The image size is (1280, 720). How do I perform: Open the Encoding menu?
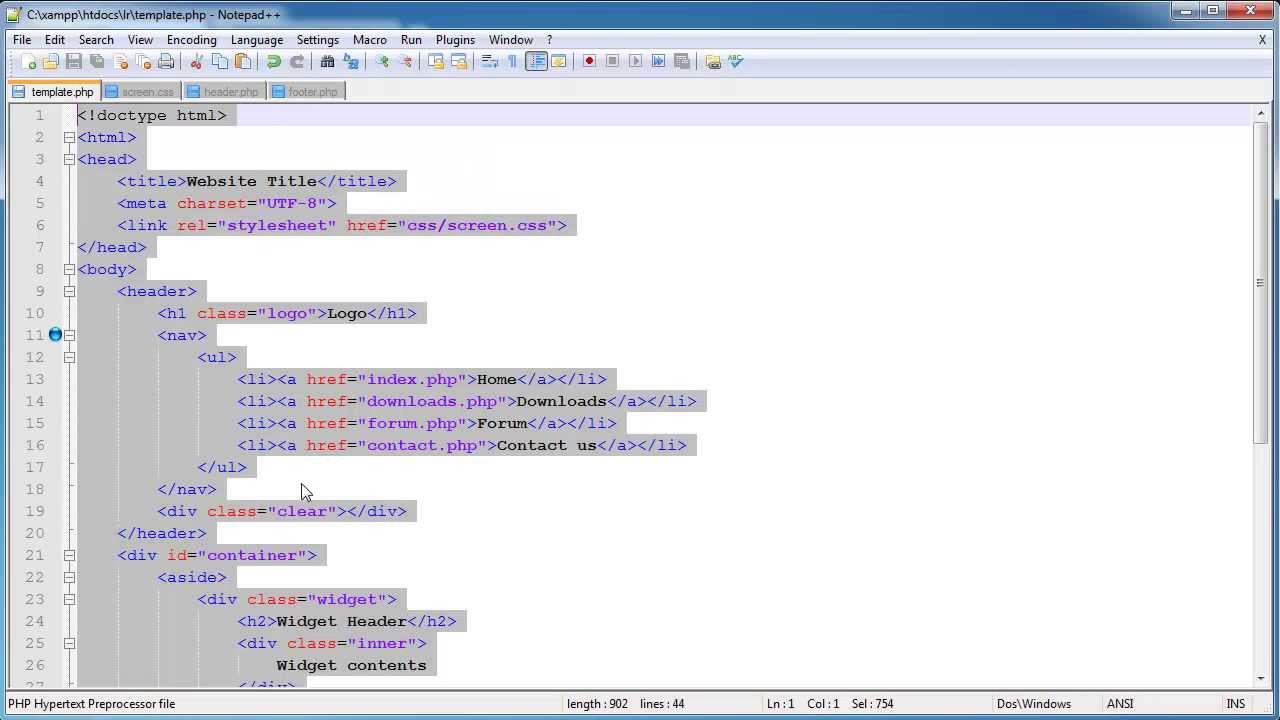[x=192, y=40]
